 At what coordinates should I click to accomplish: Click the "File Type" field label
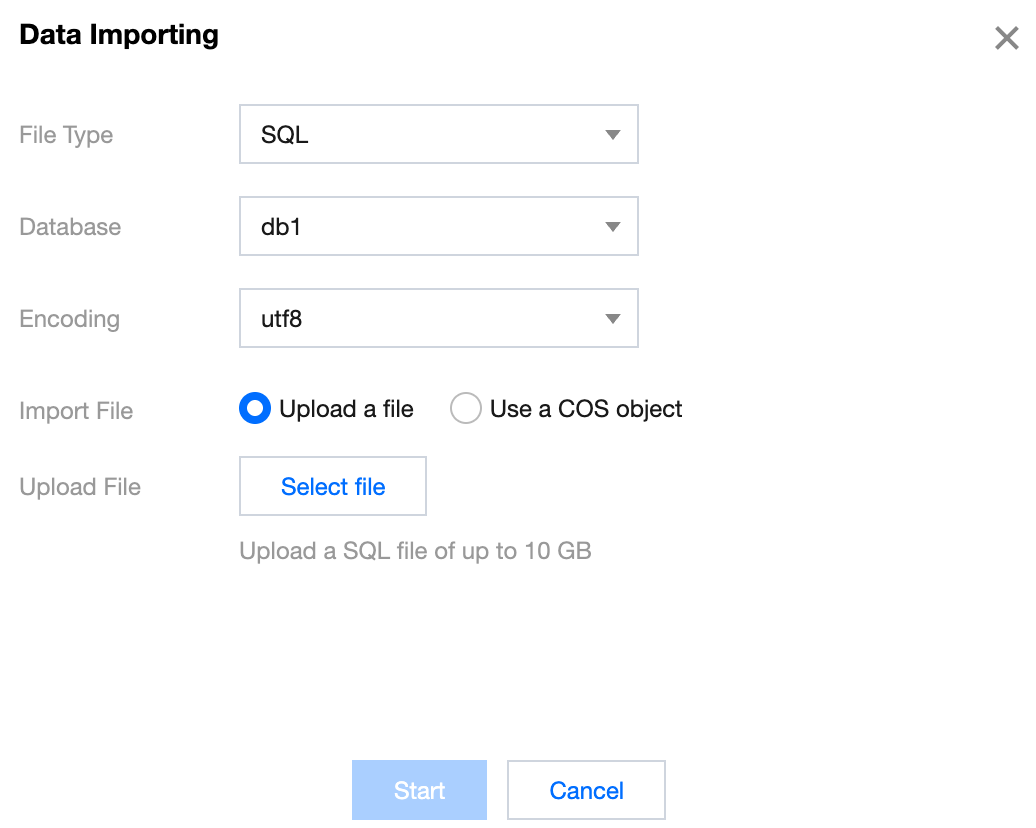click(66, 135)
